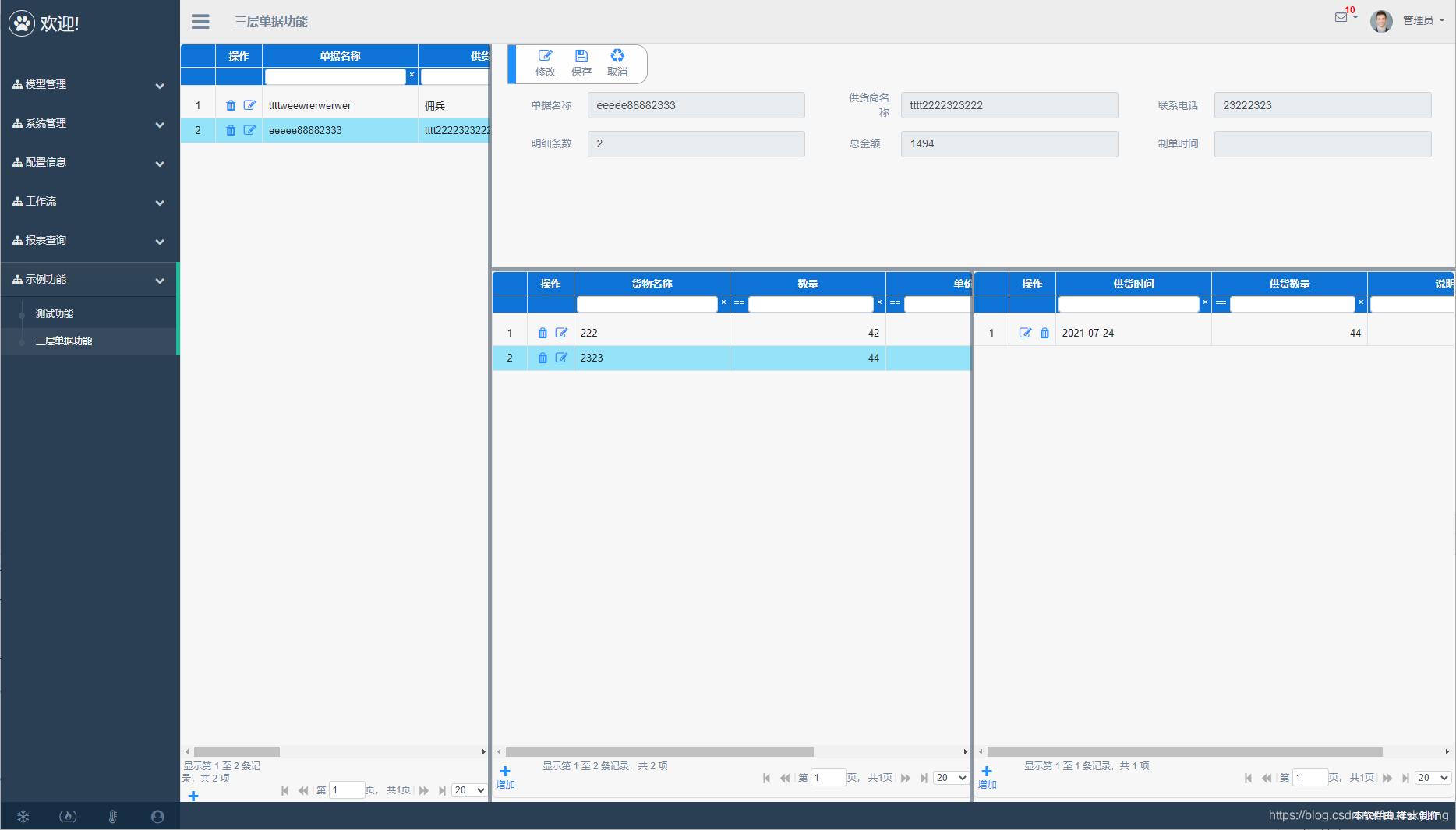Go to next page in document grid

(424, 790)
